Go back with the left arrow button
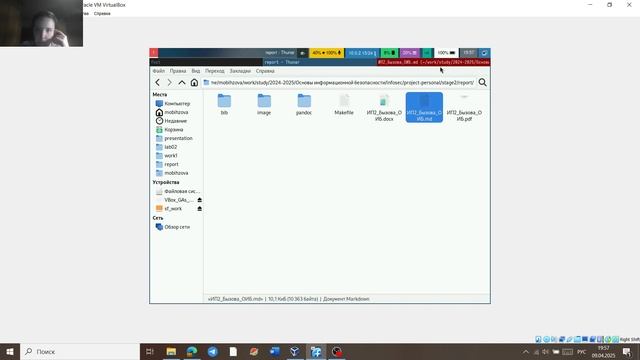640x360 pixels. click(x=158, y=82)
